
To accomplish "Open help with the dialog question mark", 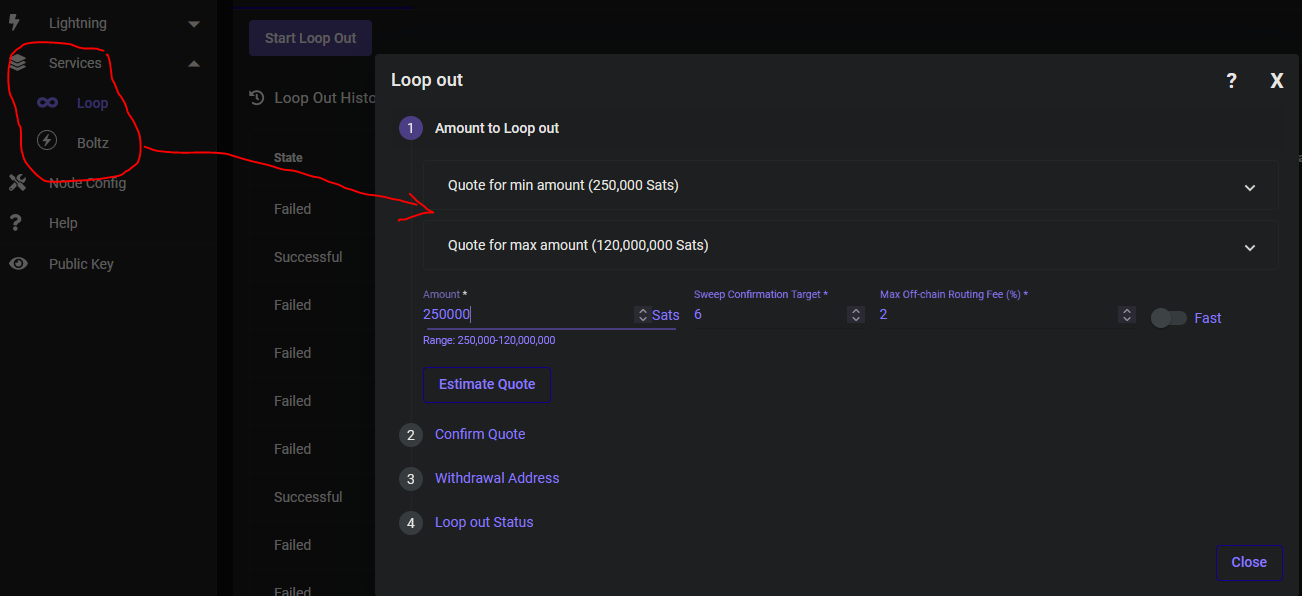I will point(1231,81).
